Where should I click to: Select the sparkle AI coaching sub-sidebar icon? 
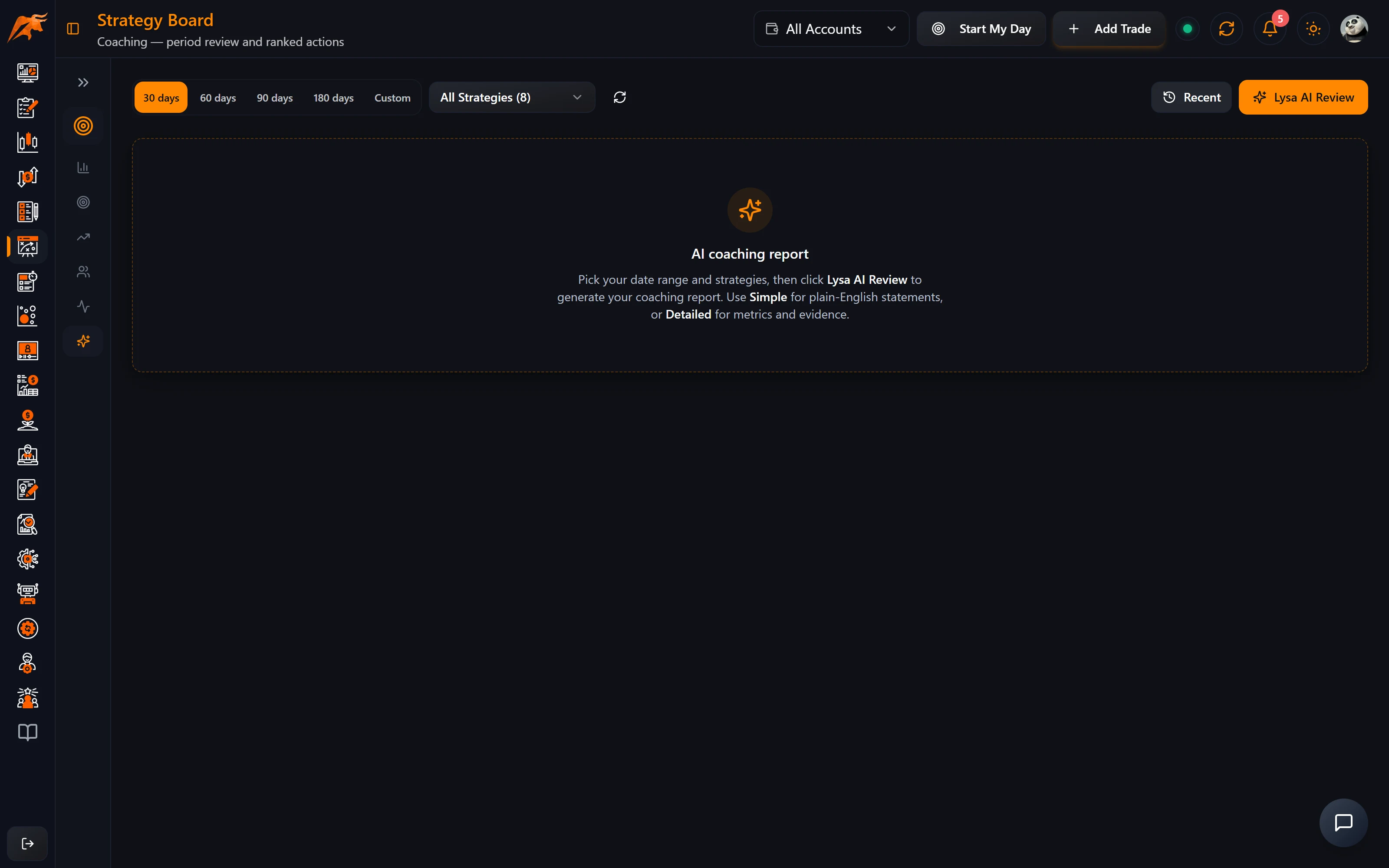(x=83, y=342)
